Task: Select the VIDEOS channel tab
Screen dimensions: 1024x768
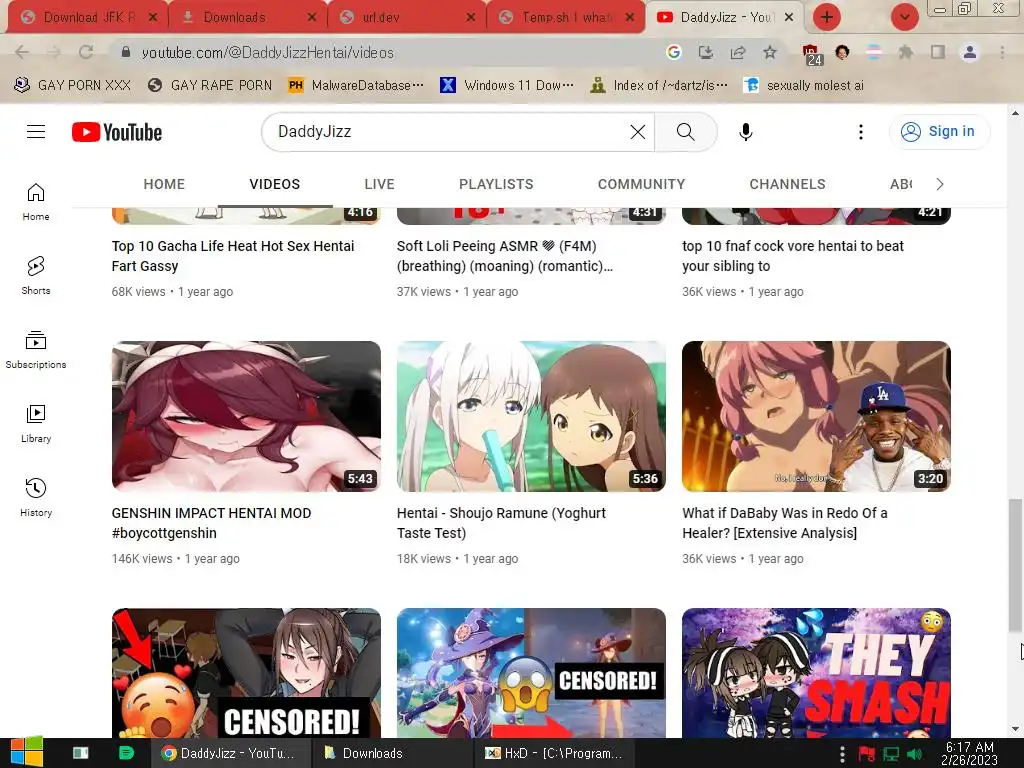Action: [x=275, y=184]
